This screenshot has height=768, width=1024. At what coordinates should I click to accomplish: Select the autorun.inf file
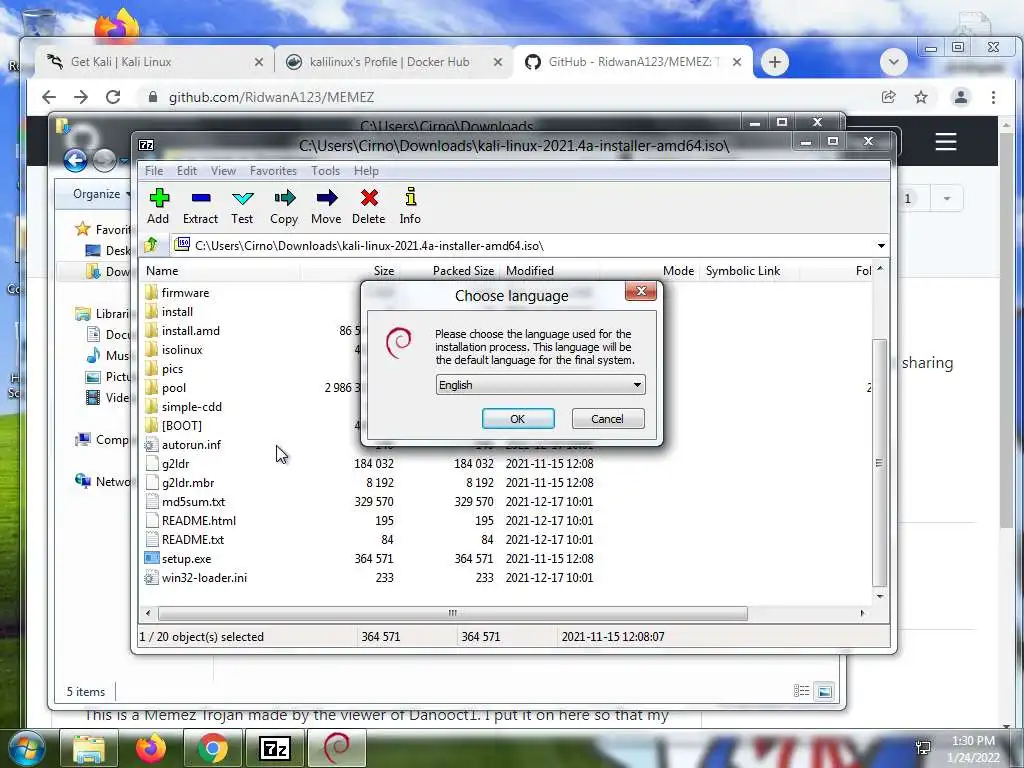191,444
